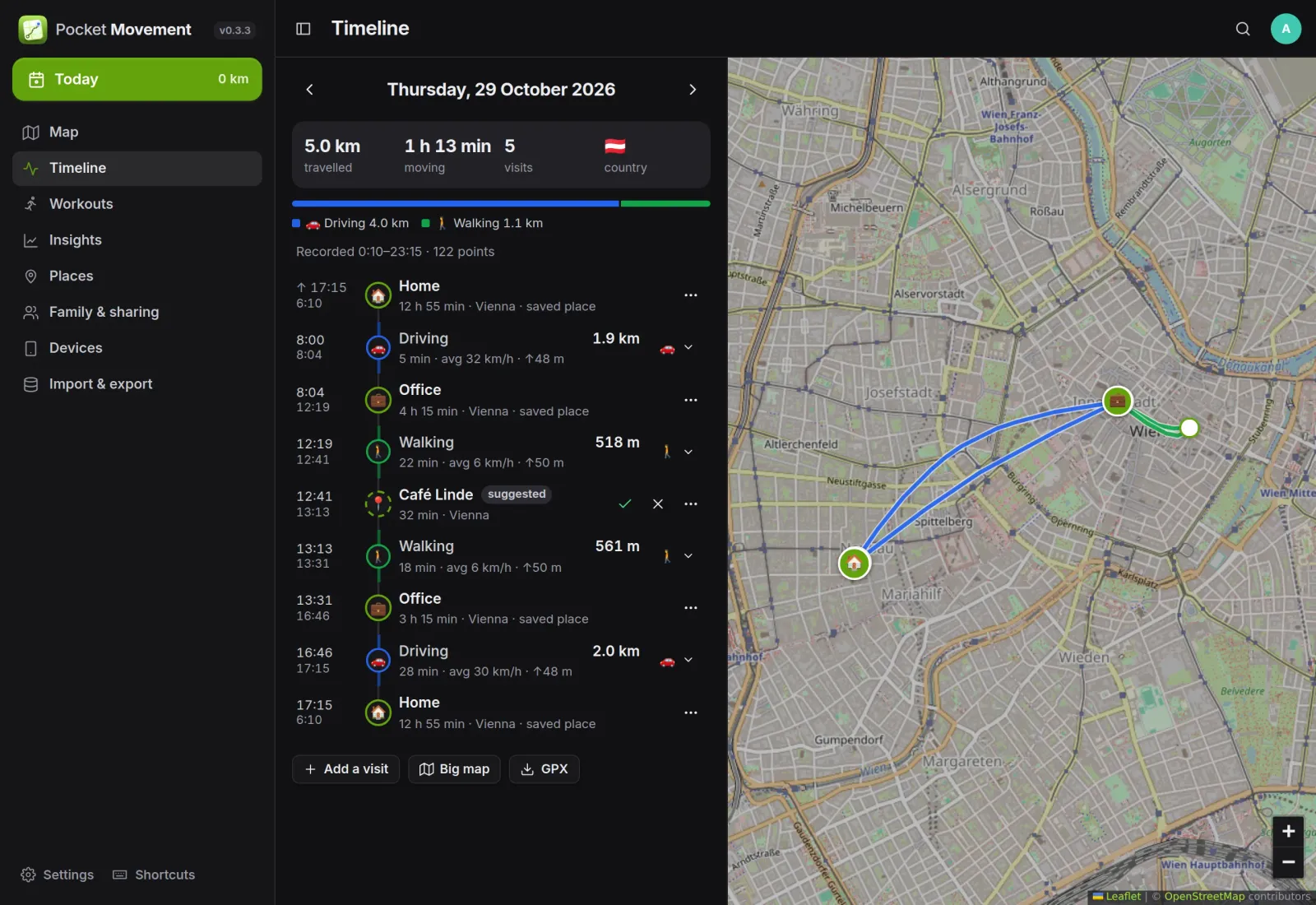Open the Leaflet attribution link
The image size is (1316, 905).
pos(1117,897)
